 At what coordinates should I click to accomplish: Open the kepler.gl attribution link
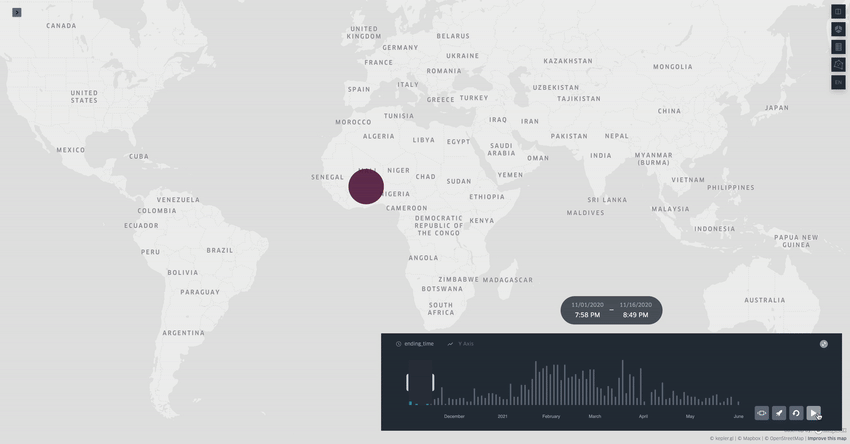click(722, 438)
